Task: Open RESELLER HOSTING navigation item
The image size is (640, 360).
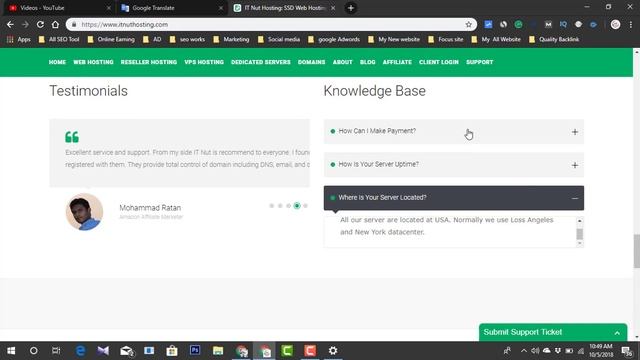Action: (149, 62)
